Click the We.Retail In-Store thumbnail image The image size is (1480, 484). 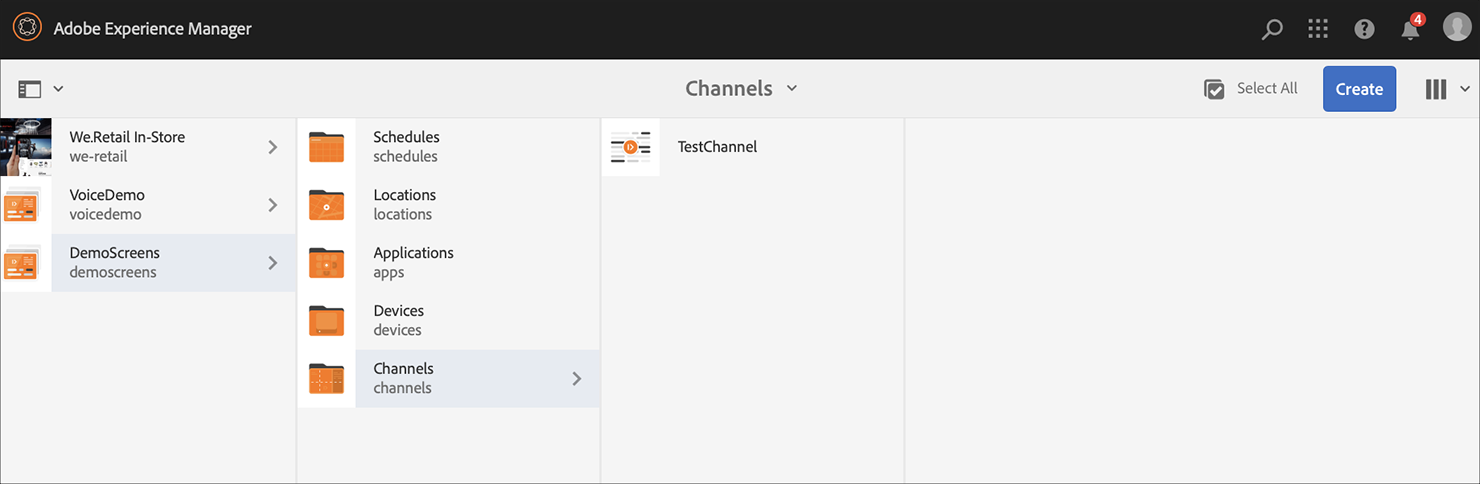26,147
